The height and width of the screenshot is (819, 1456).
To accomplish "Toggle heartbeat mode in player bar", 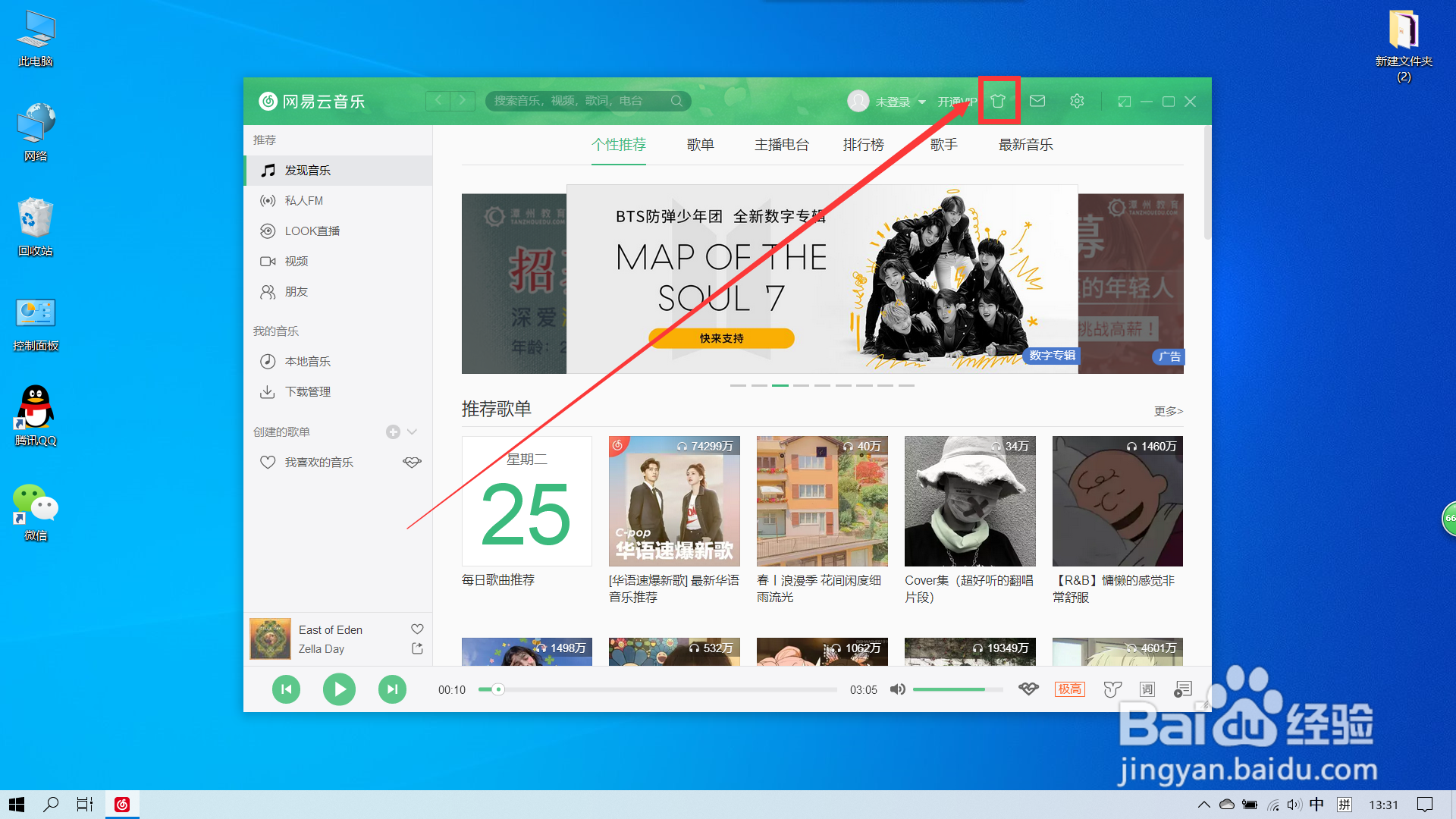I will [1028, 689].
